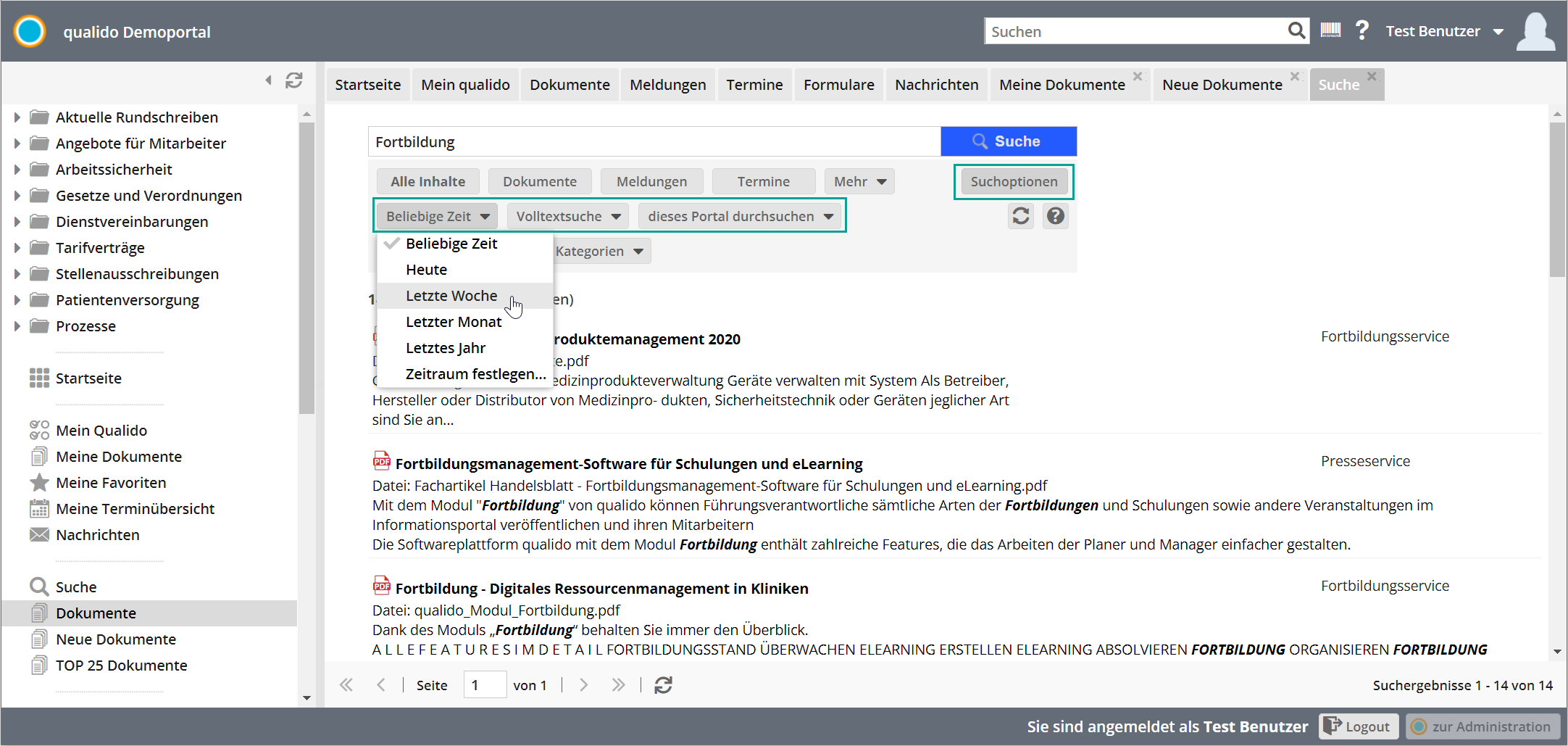The height and width of the screenshot is (746, 1568).
Task: Select Heute in the time menu
Action: click(x=464, y=270)
